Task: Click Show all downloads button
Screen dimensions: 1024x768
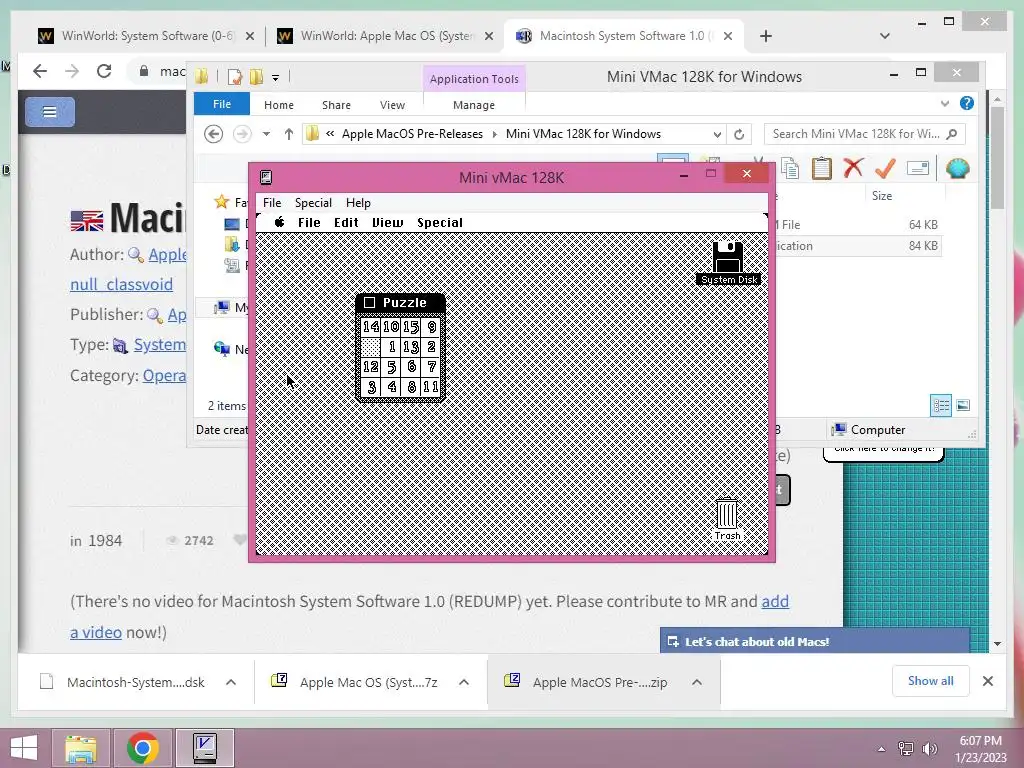Action: point(931,681)
